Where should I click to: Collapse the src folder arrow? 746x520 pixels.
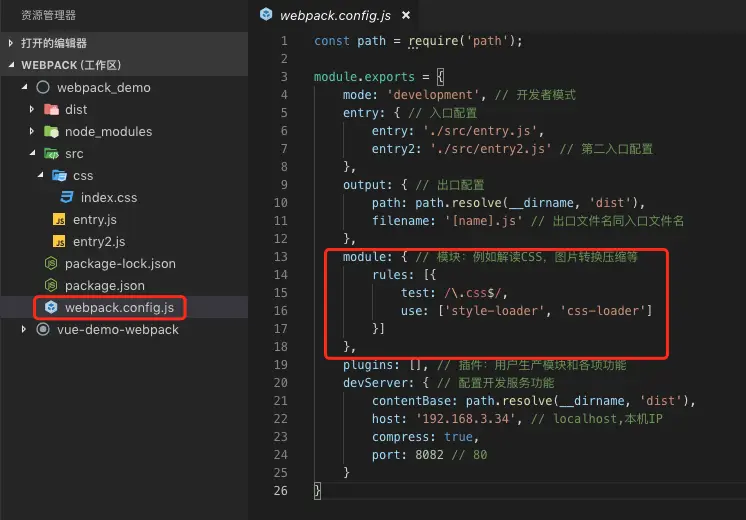[33, 153]
